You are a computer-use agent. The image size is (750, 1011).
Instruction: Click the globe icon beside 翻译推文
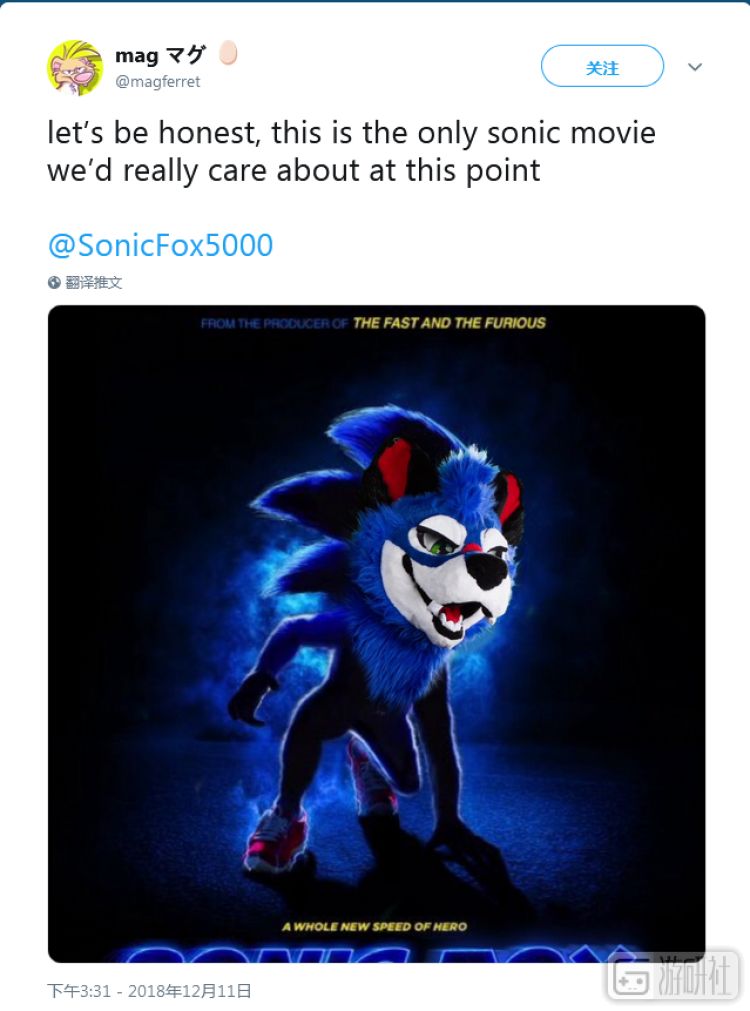point(54,282)
